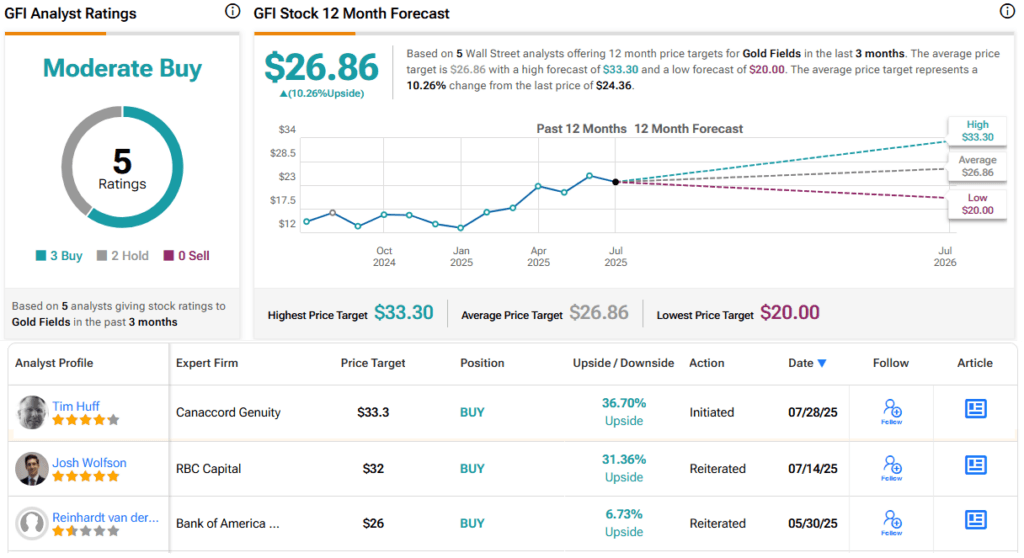Image resolution: width=1024 pixels, height=558 pixels.
Task: Click the Expert Firm column header
Action: tap(207, 363)
